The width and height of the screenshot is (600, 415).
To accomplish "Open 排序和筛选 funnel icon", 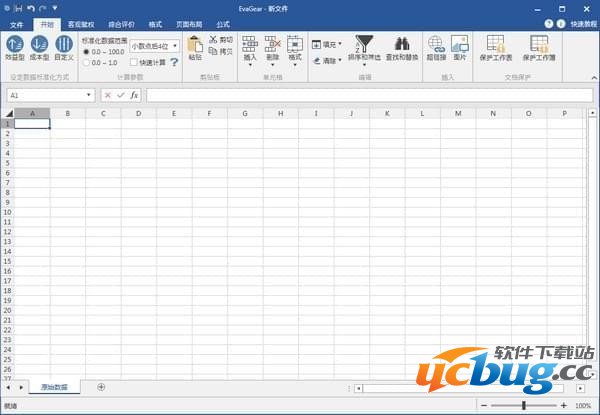I will pos(365,44).
